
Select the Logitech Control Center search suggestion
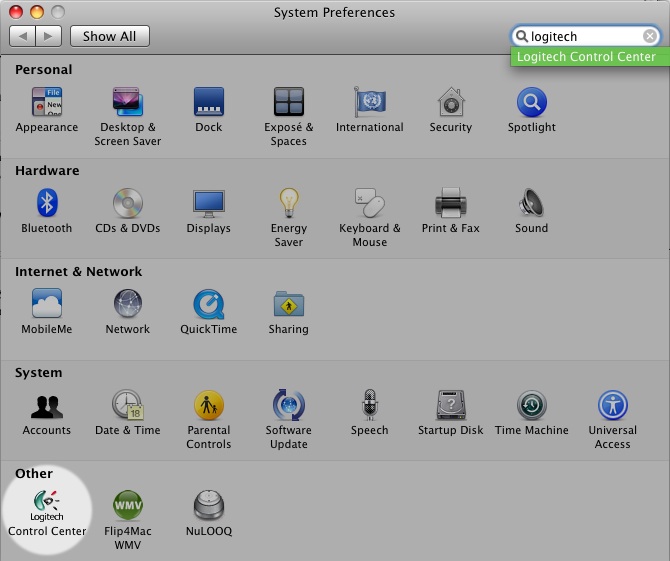[x=590, y=56]
